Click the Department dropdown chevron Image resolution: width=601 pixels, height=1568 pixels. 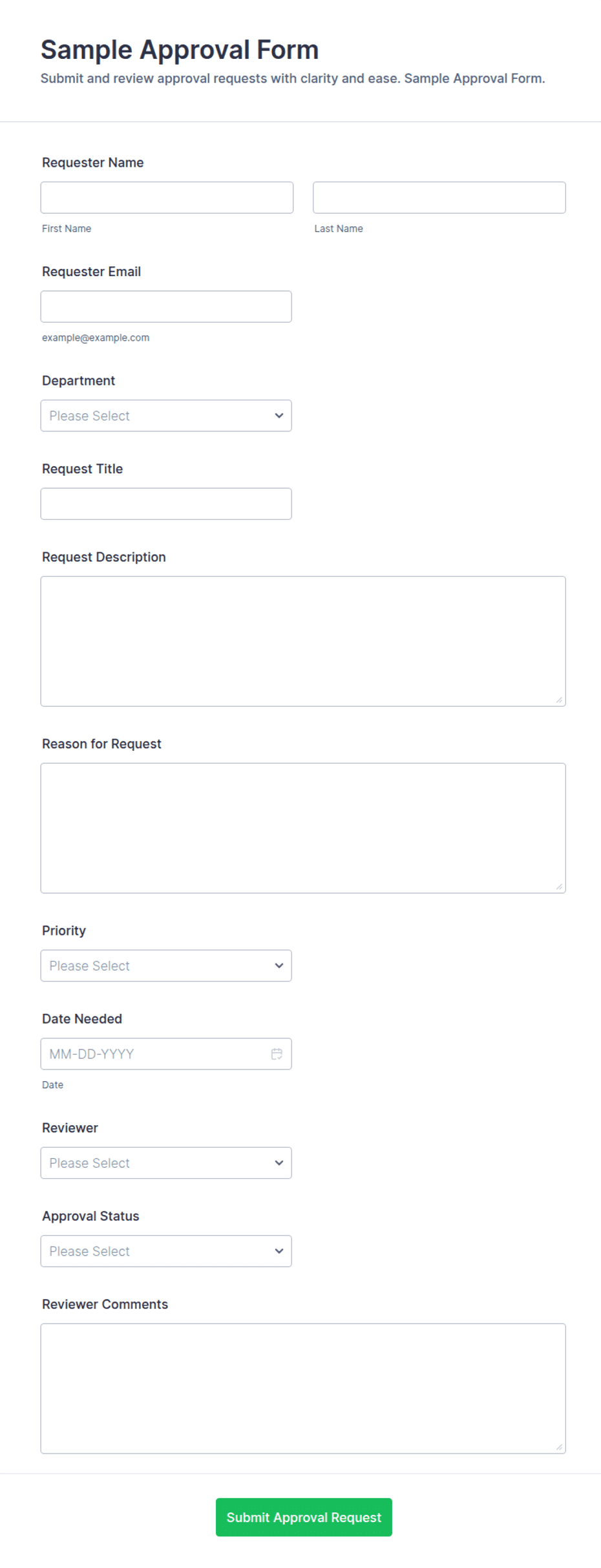279,416
